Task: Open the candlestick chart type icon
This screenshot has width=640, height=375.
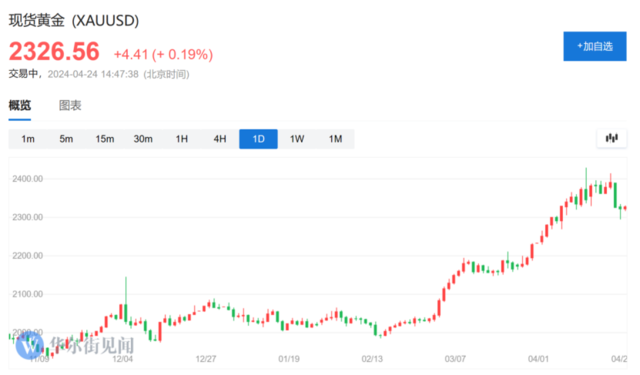Action: click(x=611, y=139)
